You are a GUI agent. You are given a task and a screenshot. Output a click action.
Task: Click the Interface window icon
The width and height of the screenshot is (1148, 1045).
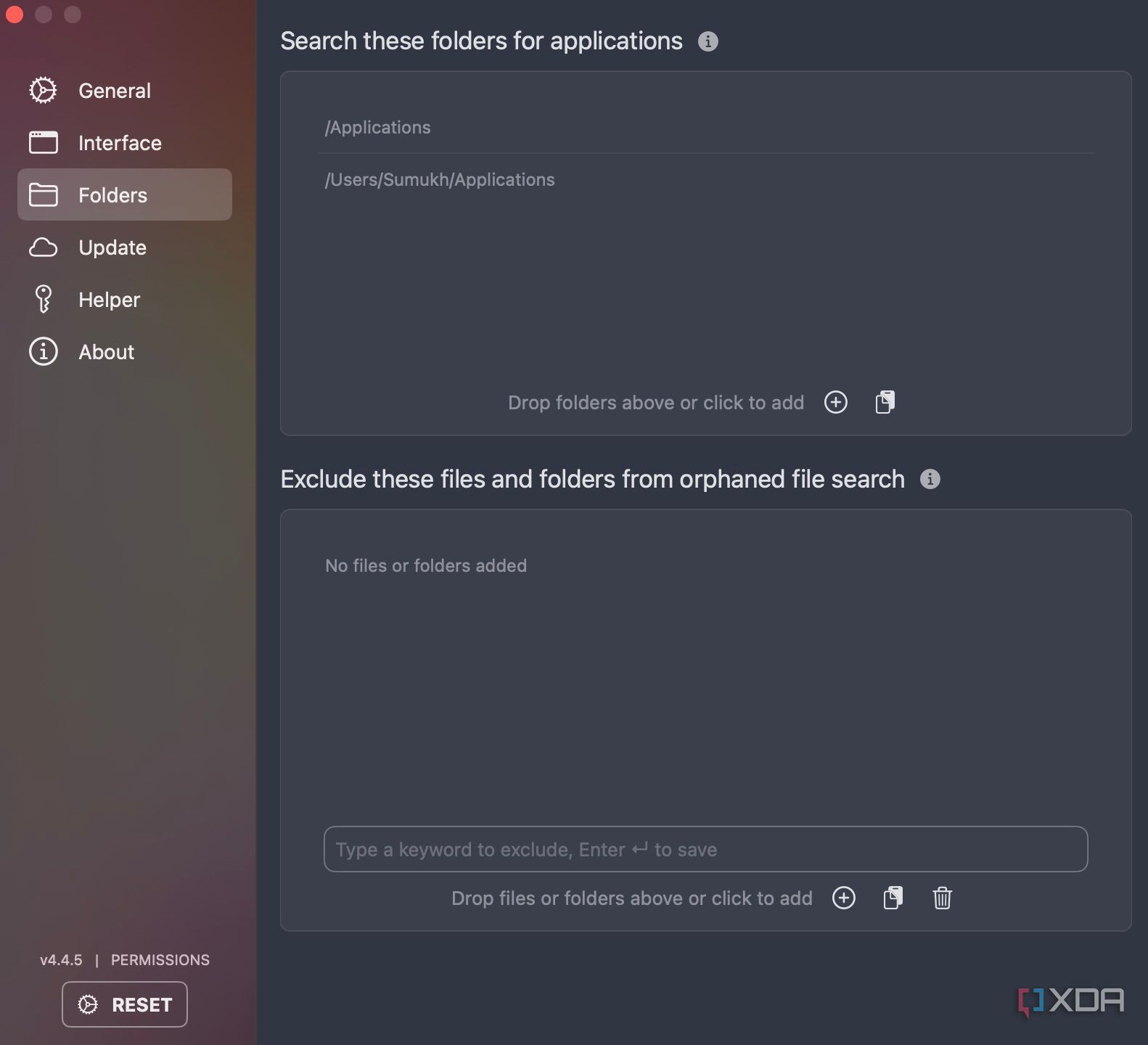point(43,142)
